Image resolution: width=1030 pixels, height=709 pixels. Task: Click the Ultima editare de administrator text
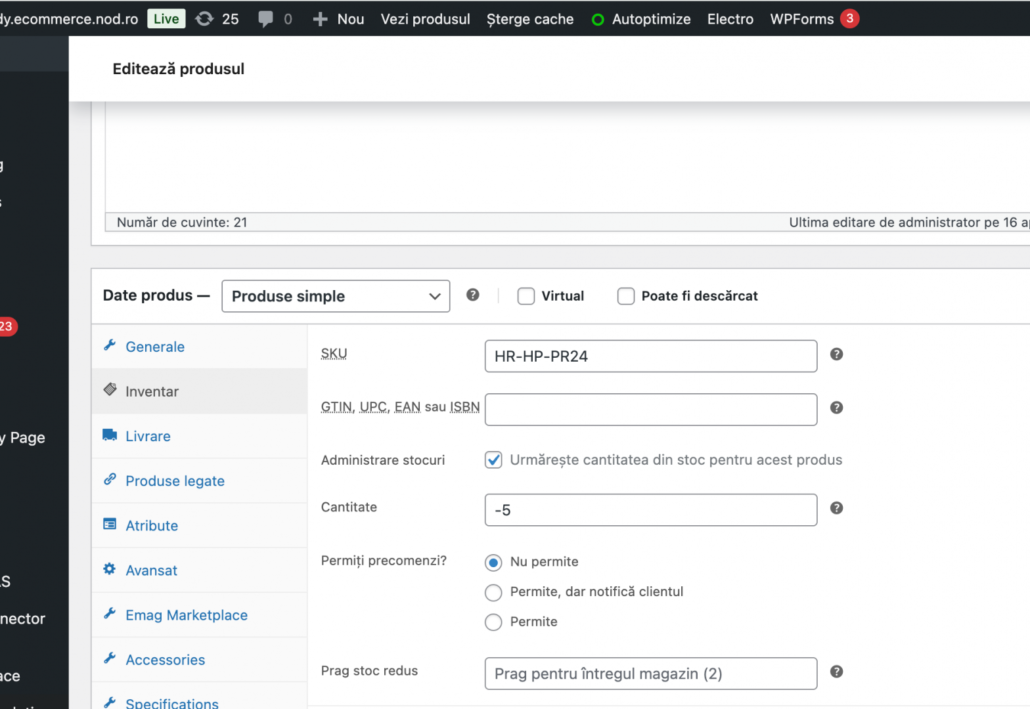point(908,222)
